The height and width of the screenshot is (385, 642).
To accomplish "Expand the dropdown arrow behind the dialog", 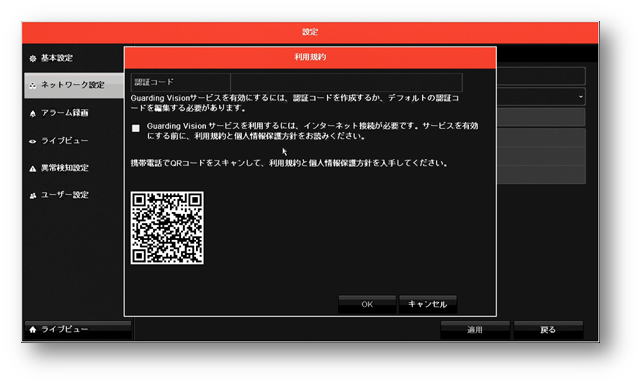I will (x=581, y=97).
